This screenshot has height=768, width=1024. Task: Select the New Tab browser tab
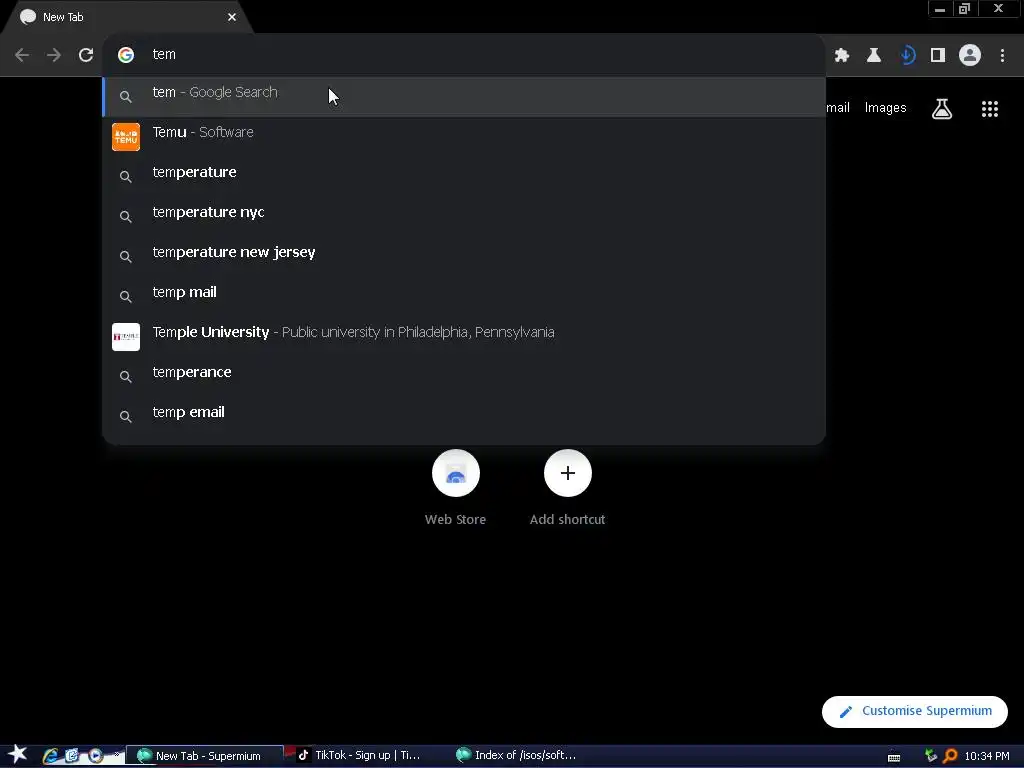127,17
